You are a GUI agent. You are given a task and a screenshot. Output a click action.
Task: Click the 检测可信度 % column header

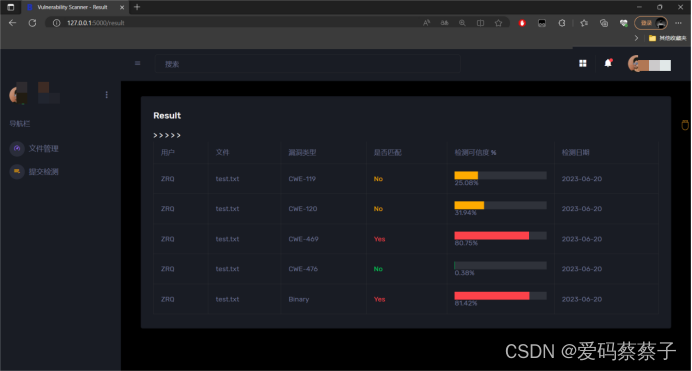point(475,153)
